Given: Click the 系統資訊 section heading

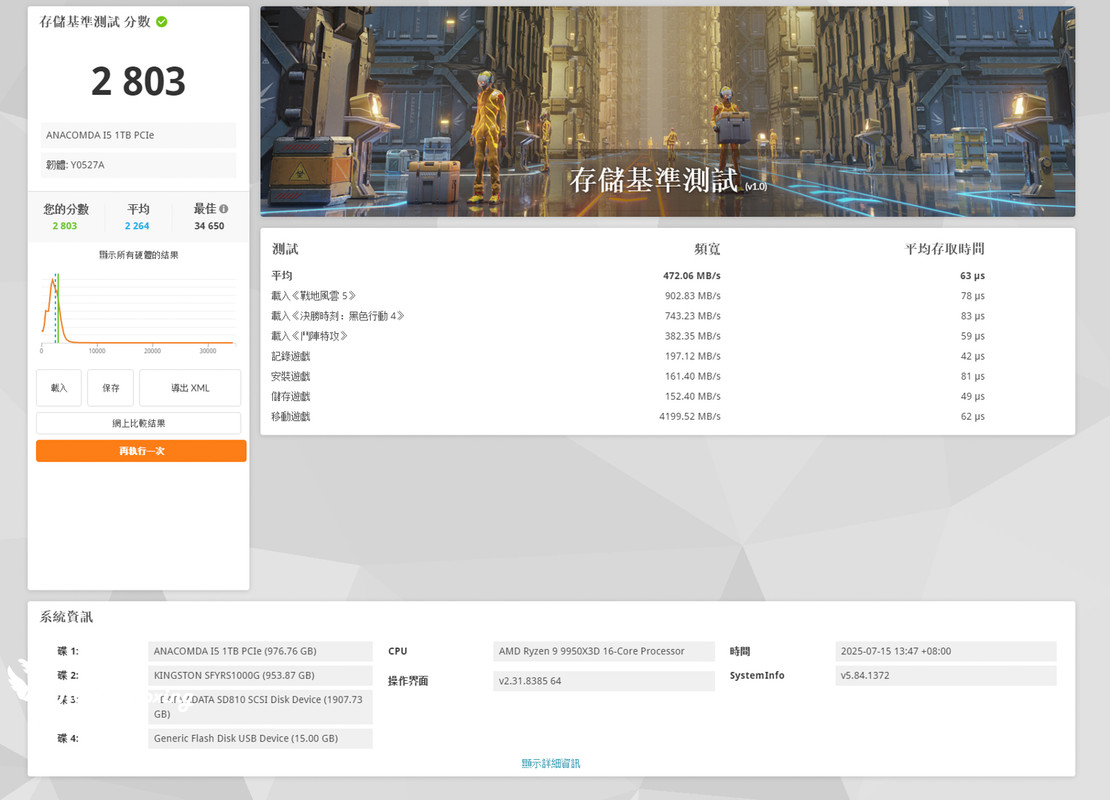Looking at the screenshot, I should pos(66,617).
